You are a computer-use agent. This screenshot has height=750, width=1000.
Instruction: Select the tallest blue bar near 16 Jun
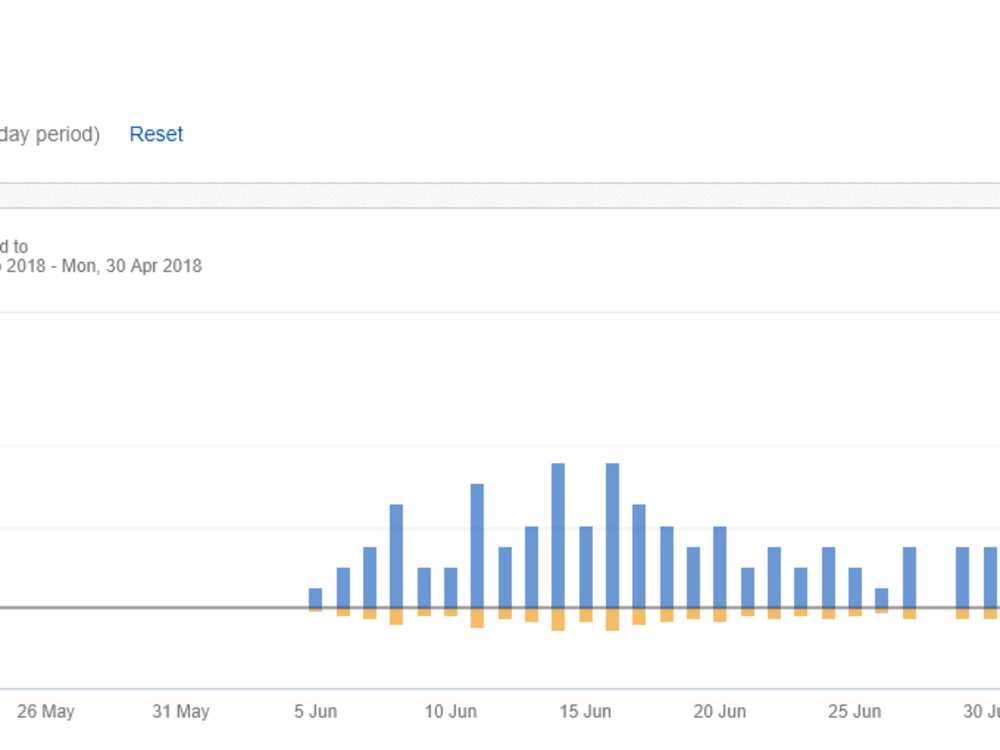tap(612, 536)
